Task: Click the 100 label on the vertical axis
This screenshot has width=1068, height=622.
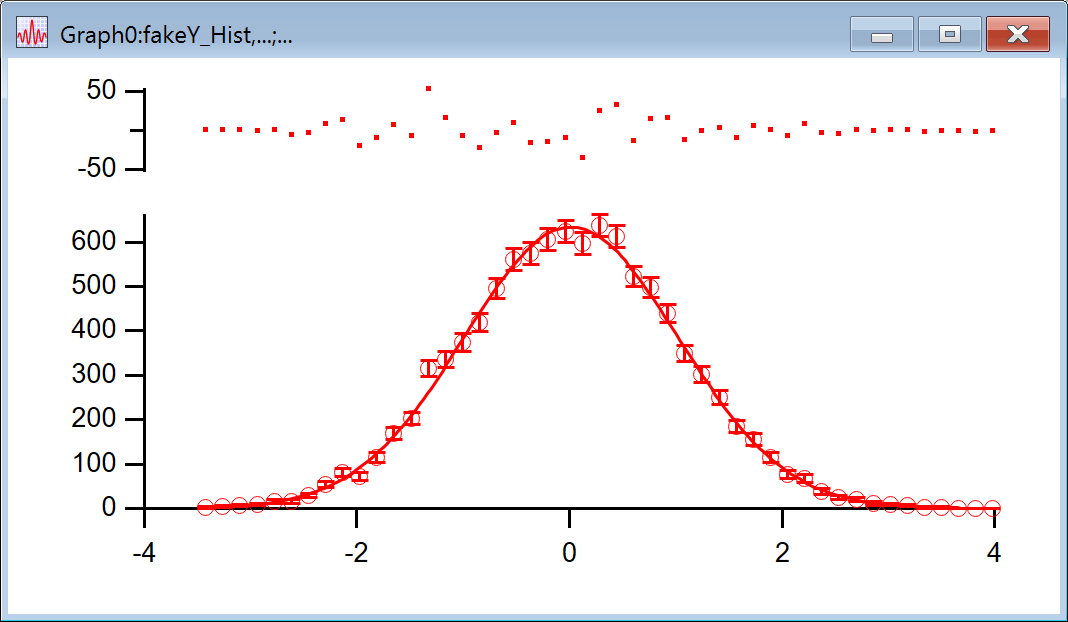Action: (98, 464)
